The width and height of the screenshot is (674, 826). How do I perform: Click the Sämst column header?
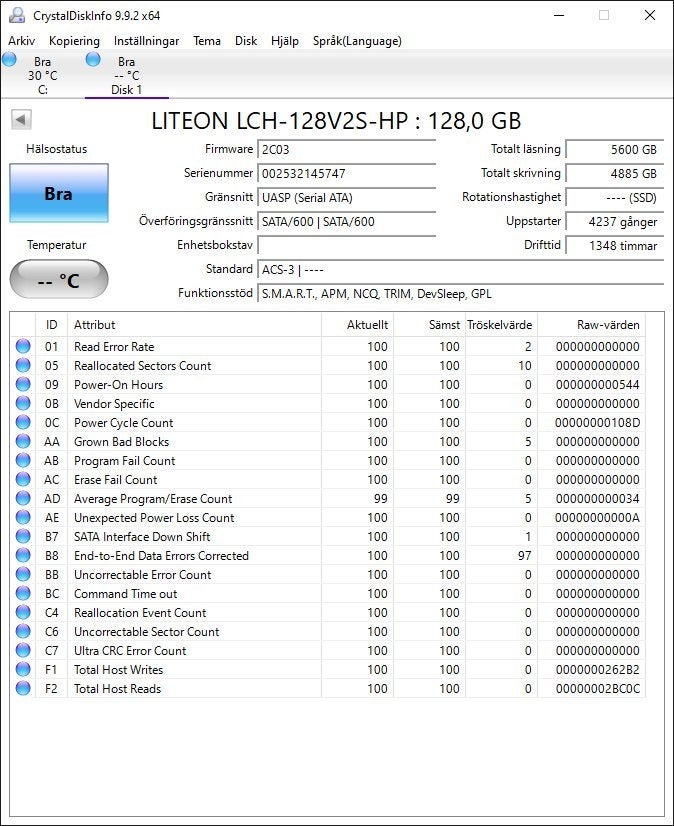click(429, 324)
